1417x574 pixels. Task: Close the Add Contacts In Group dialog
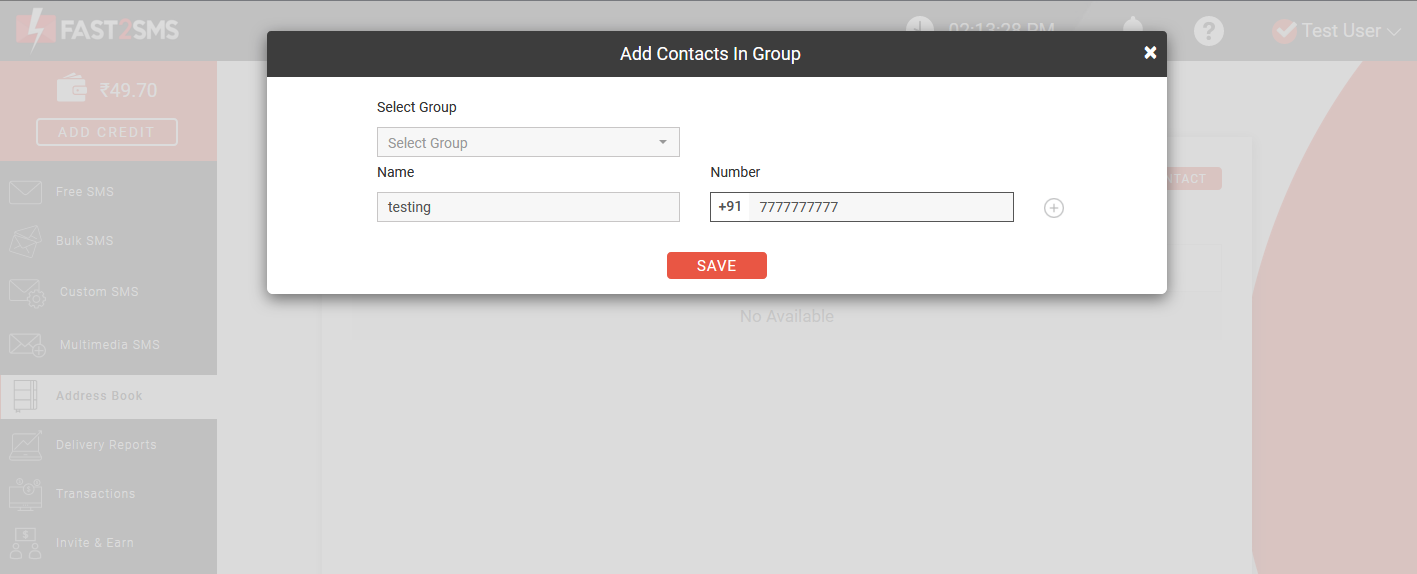tap(1150, 53)
